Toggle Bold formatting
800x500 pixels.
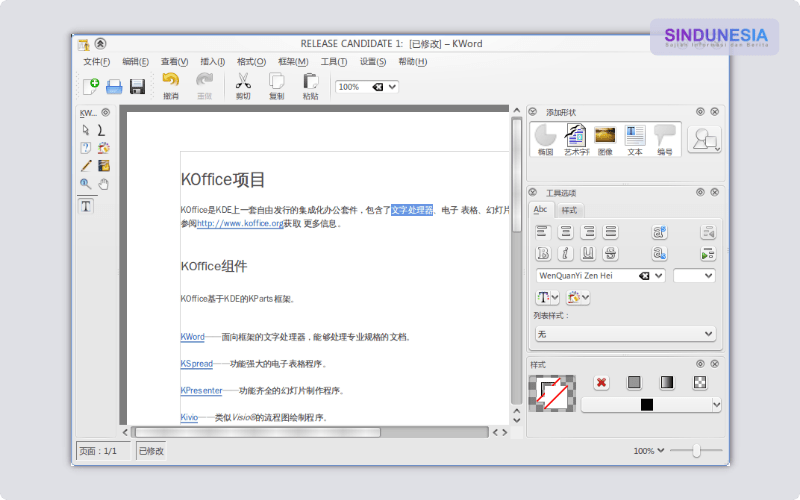[x=543, y=253]
